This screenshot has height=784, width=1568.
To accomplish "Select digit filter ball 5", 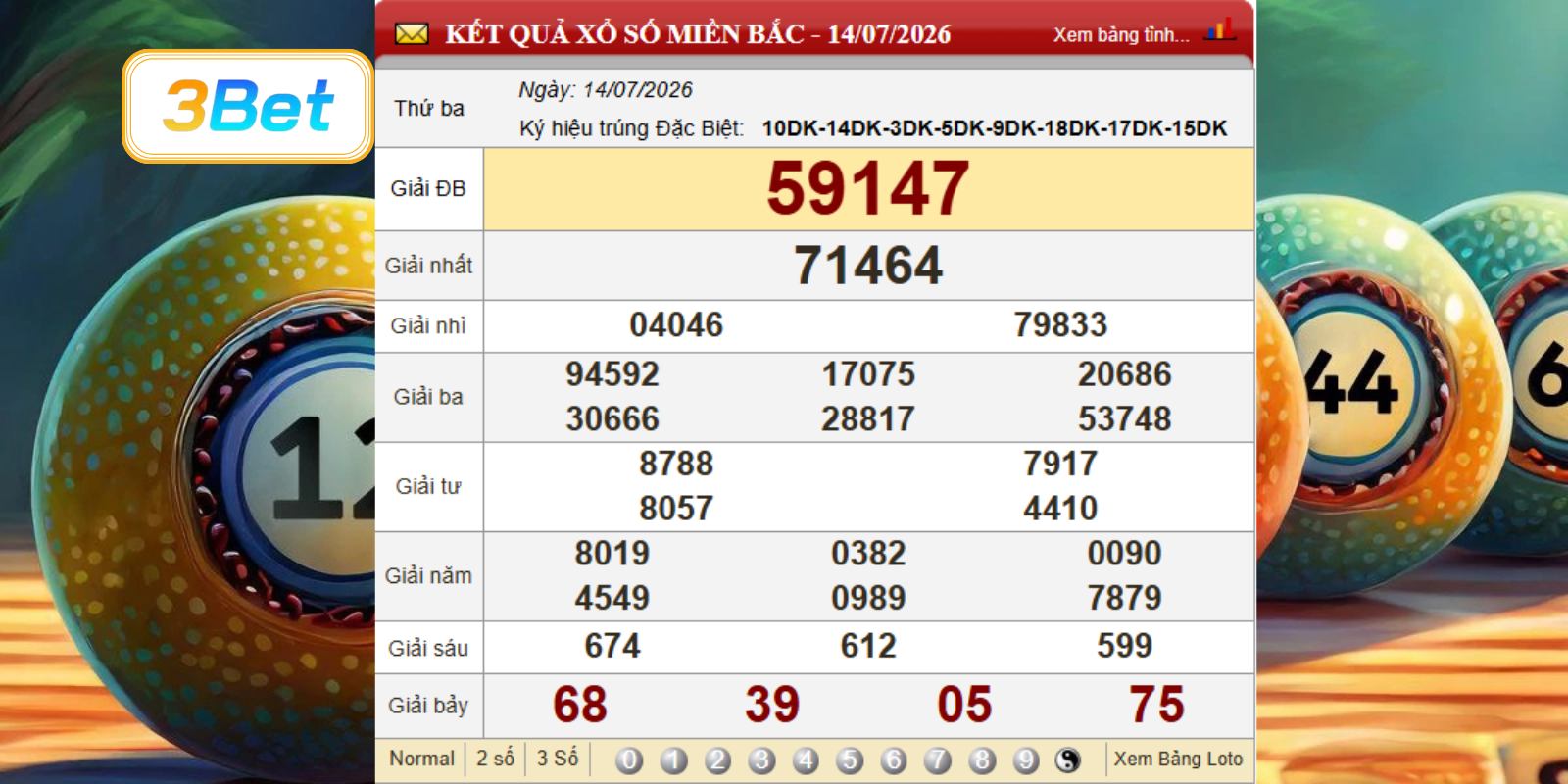I will [x=850, y=759].
